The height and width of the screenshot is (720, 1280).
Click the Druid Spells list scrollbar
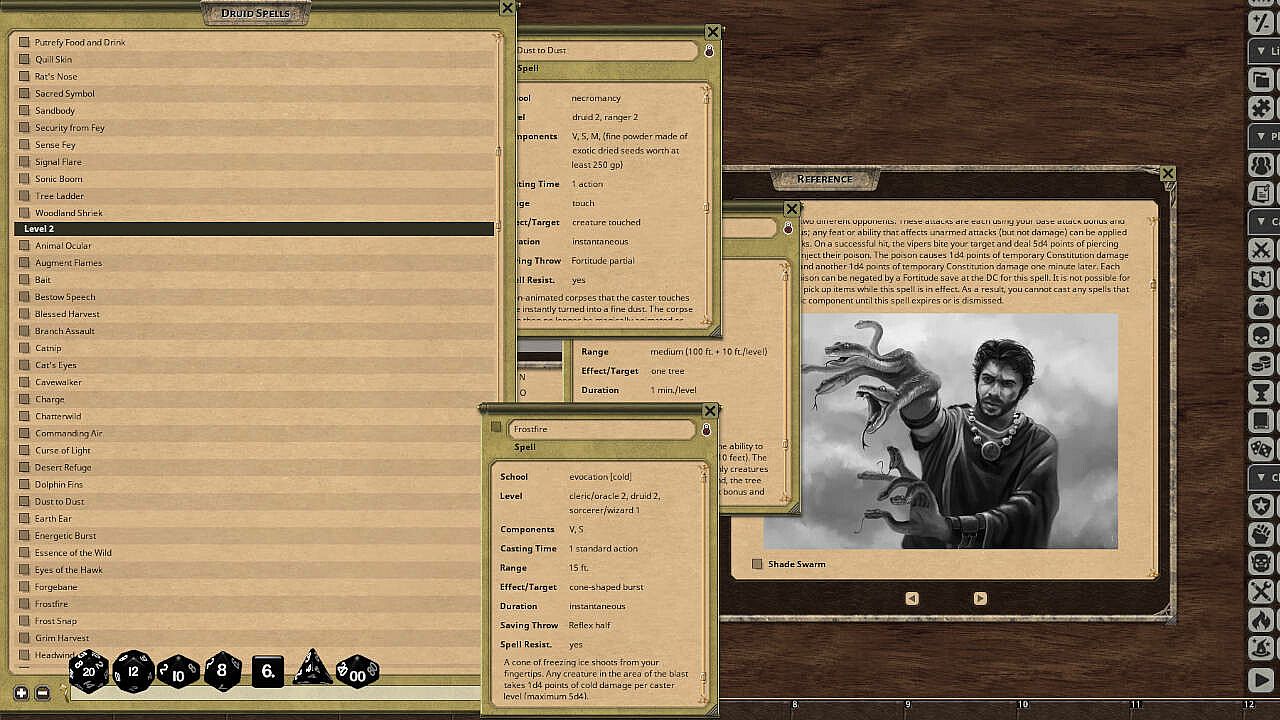[498, 152]
